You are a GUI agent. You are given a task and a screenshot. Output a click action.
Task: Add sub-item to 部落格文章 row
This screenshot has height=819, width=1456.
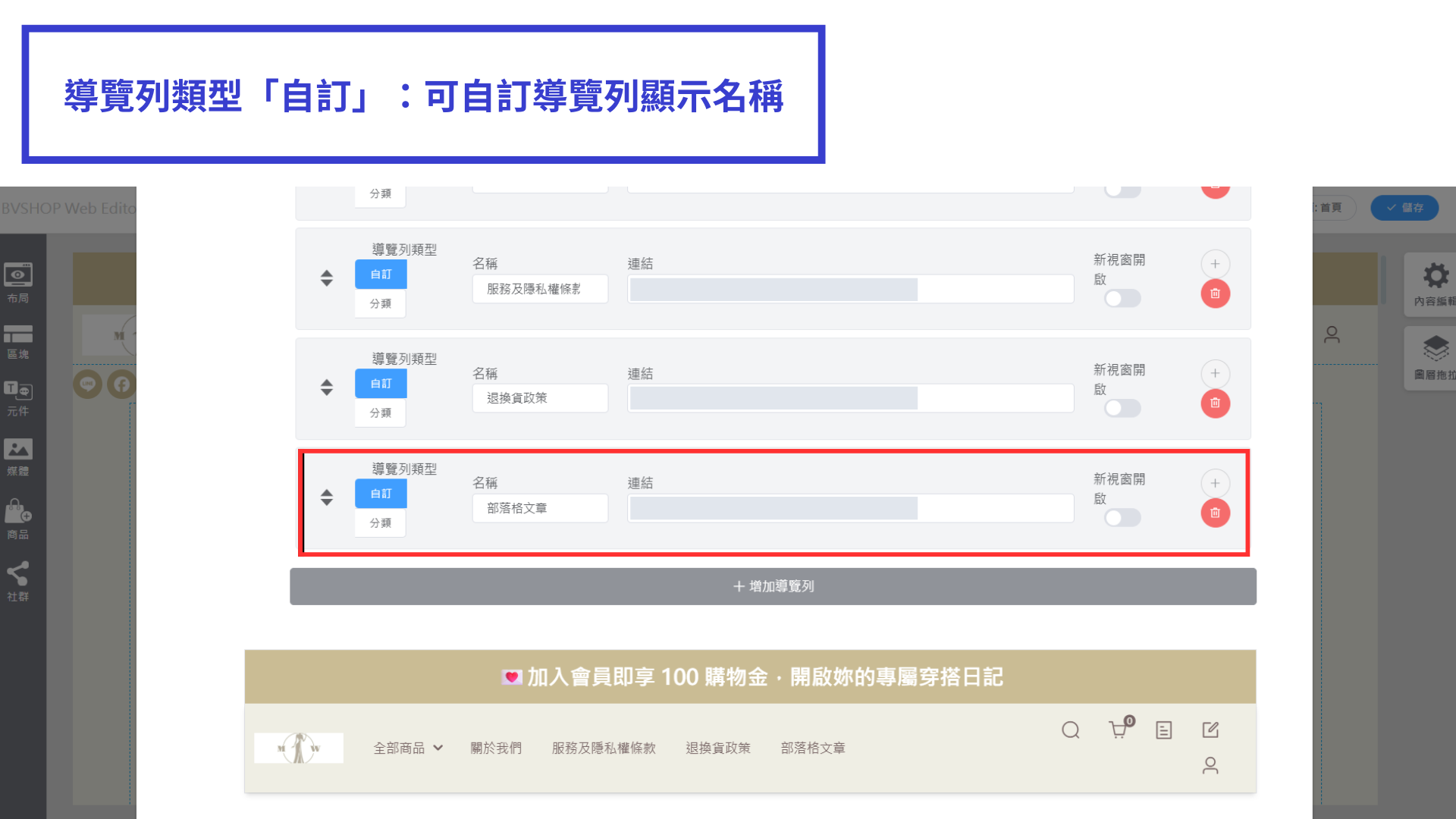pyautogui.click(x=1215, y=483)
